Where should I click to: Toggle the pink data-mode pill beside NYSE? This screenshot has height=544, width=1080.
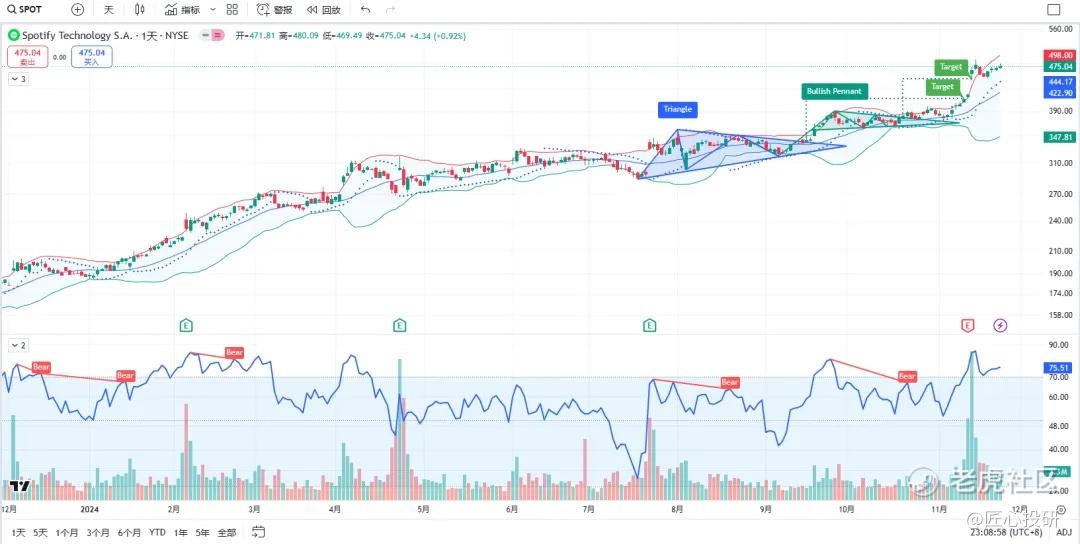216,35
